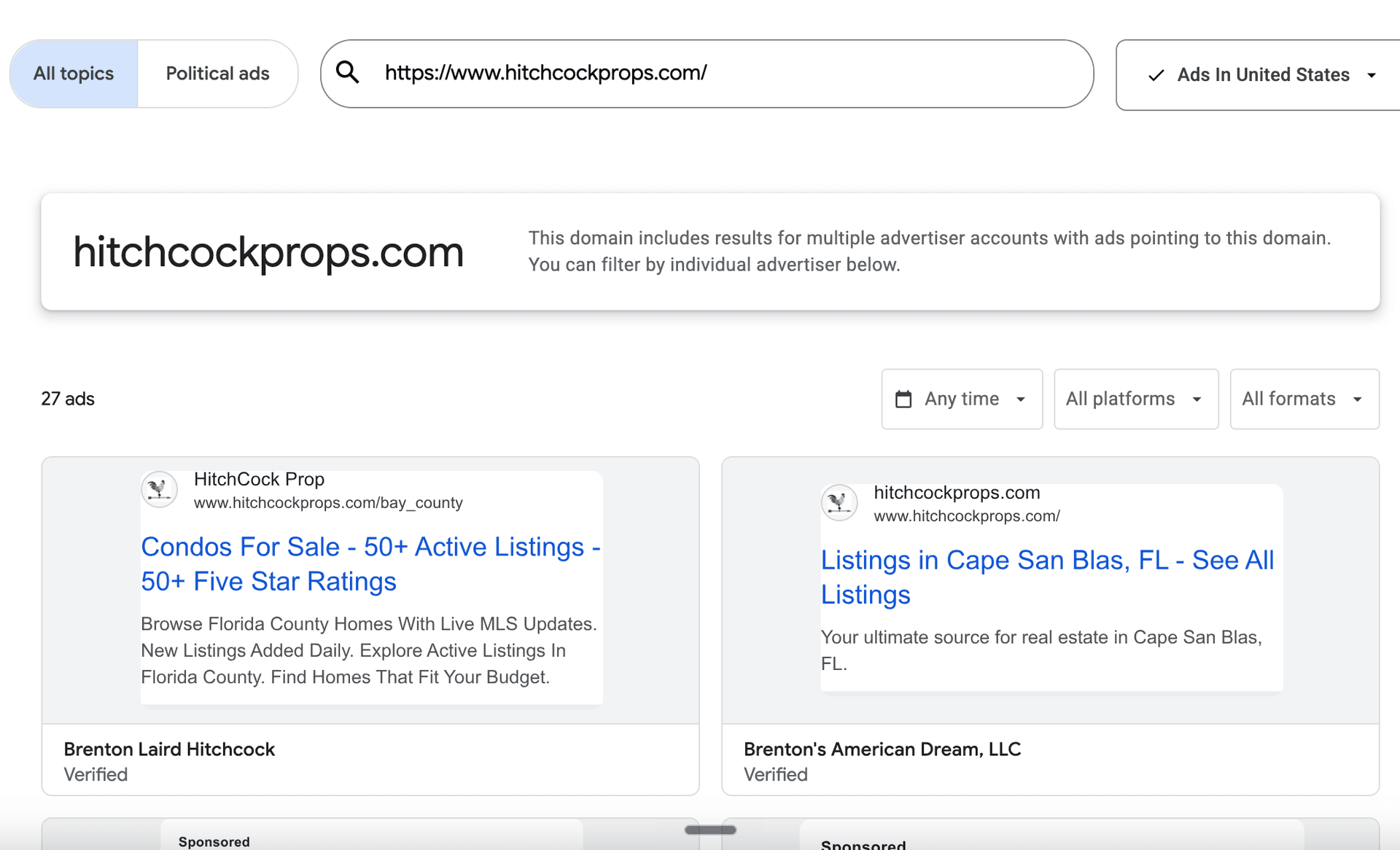Click the 27 ads count label
1400x850 pixels.
(68, 399)
